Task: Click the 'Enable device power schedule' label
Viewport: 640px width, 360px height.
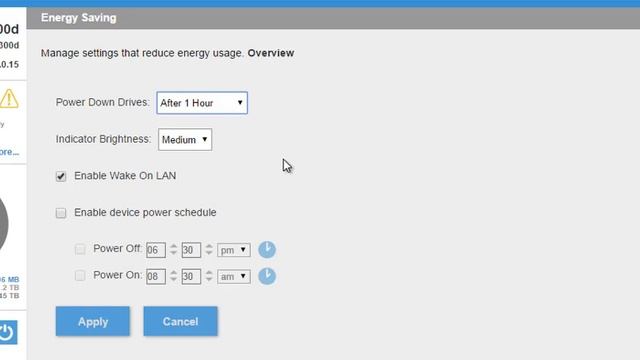Action: click(x=145, y=213)
